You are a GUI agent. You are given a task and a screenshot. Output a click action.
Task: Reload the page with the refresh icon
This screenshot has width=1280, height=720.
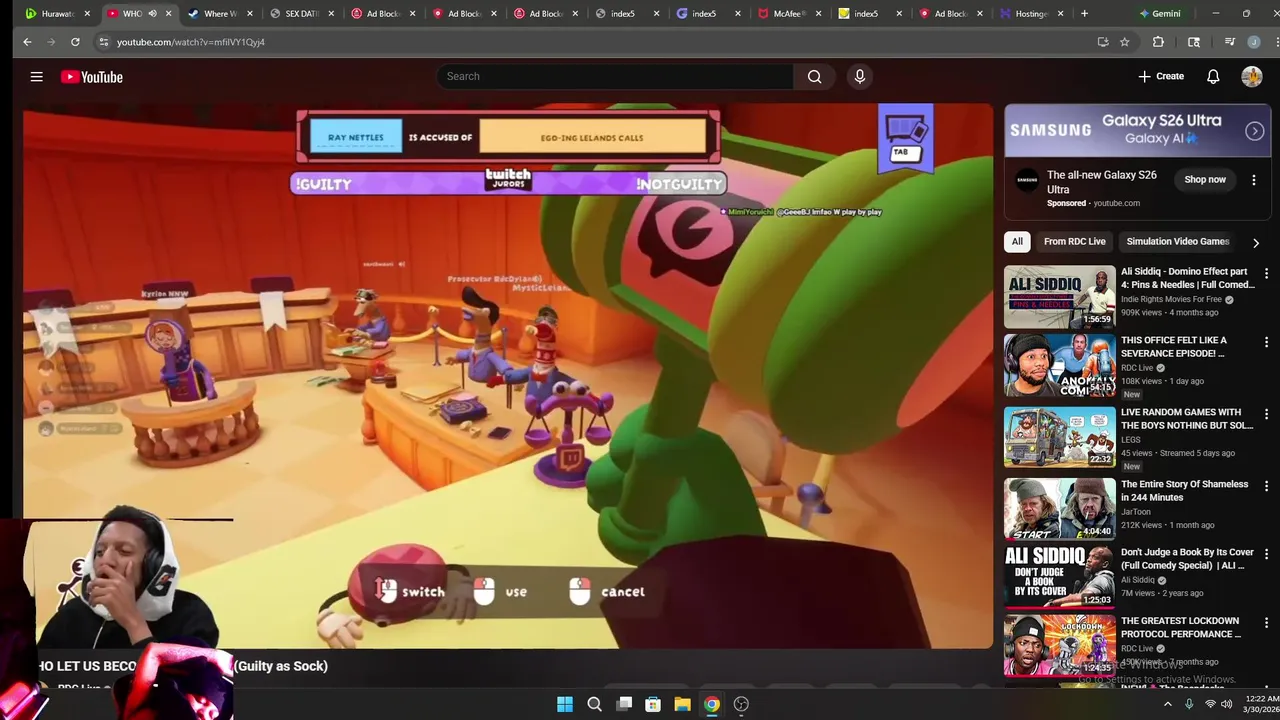pyautogui.click(x=75, y=42)
